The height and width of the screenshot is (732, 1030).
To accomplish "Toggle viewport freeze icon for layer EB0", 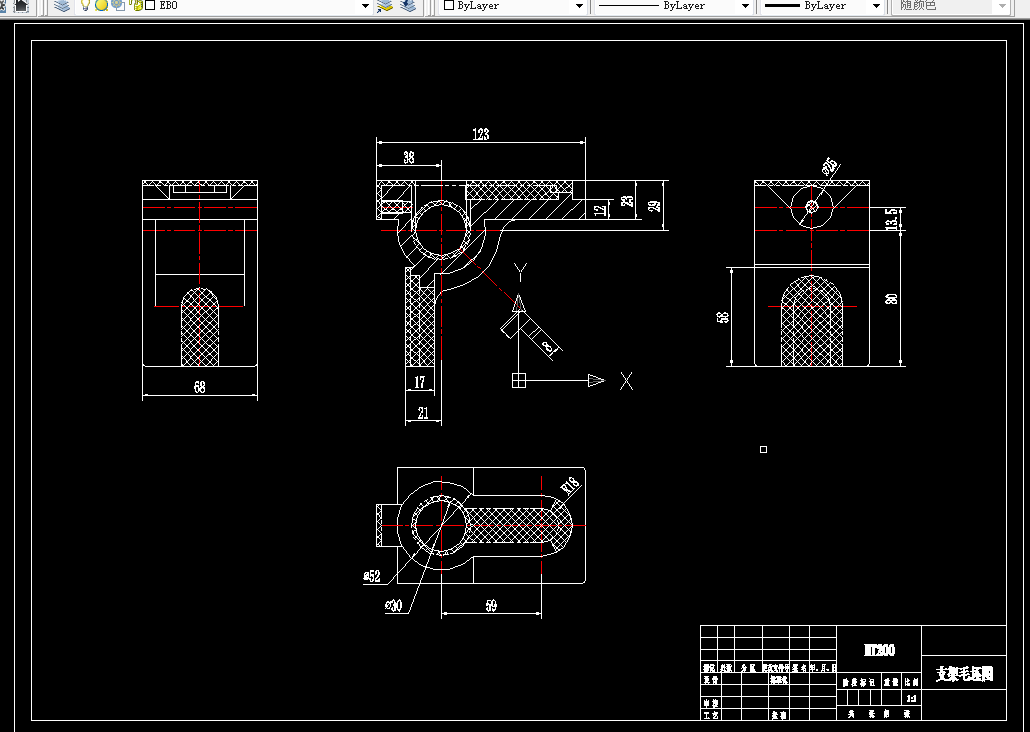I will [118, 5].
